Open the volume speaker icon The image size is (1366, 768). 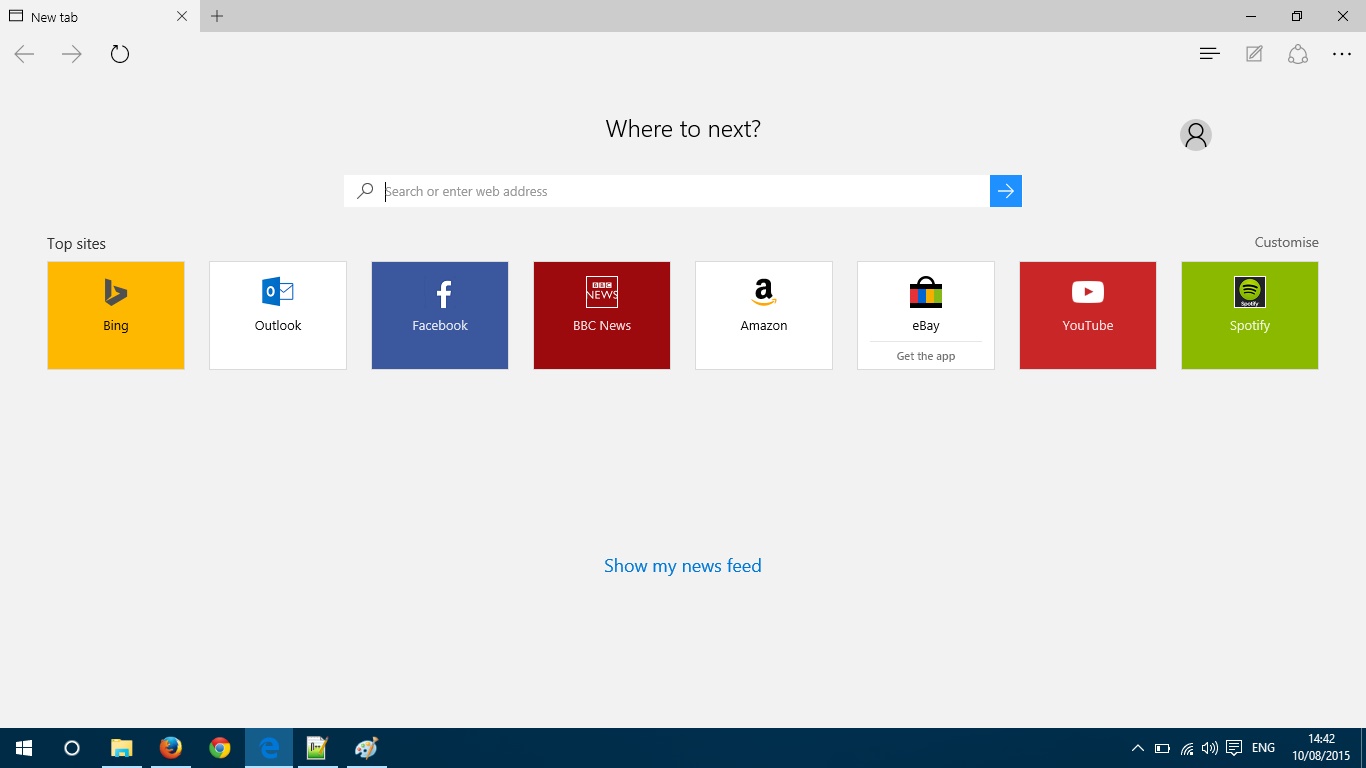1210,748
